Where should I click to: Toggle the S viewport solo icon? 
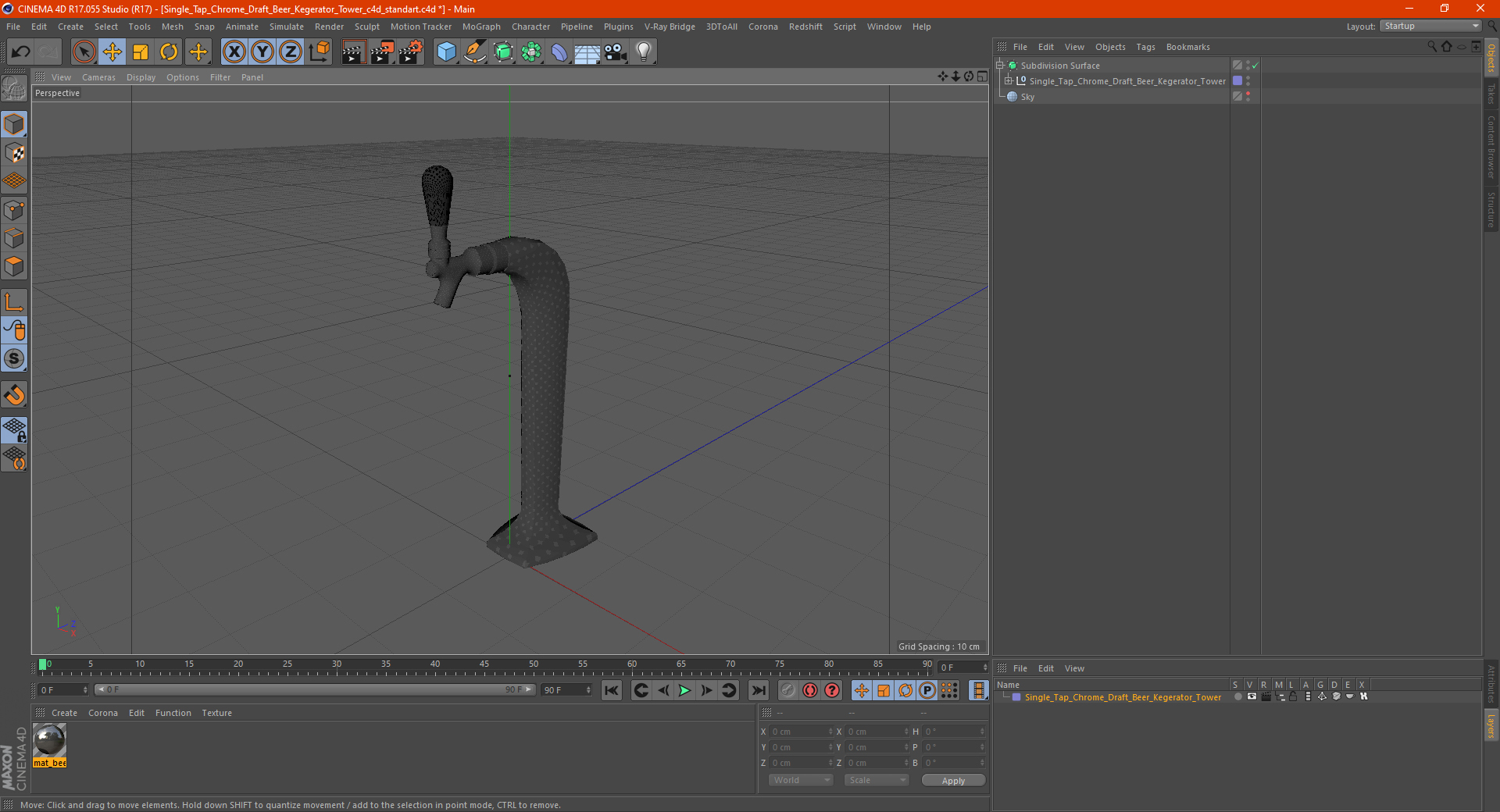point(14,358)
